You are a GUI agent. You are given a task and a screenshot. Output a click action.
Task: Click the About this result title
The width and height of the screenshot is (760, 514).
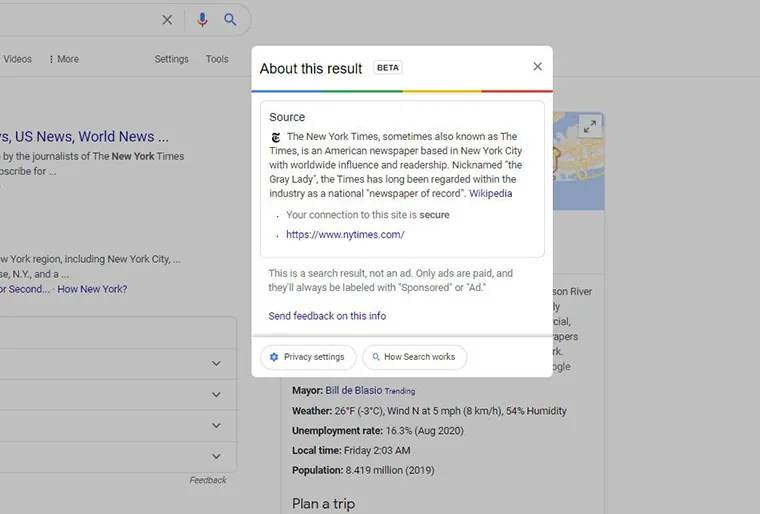point(311,68)
